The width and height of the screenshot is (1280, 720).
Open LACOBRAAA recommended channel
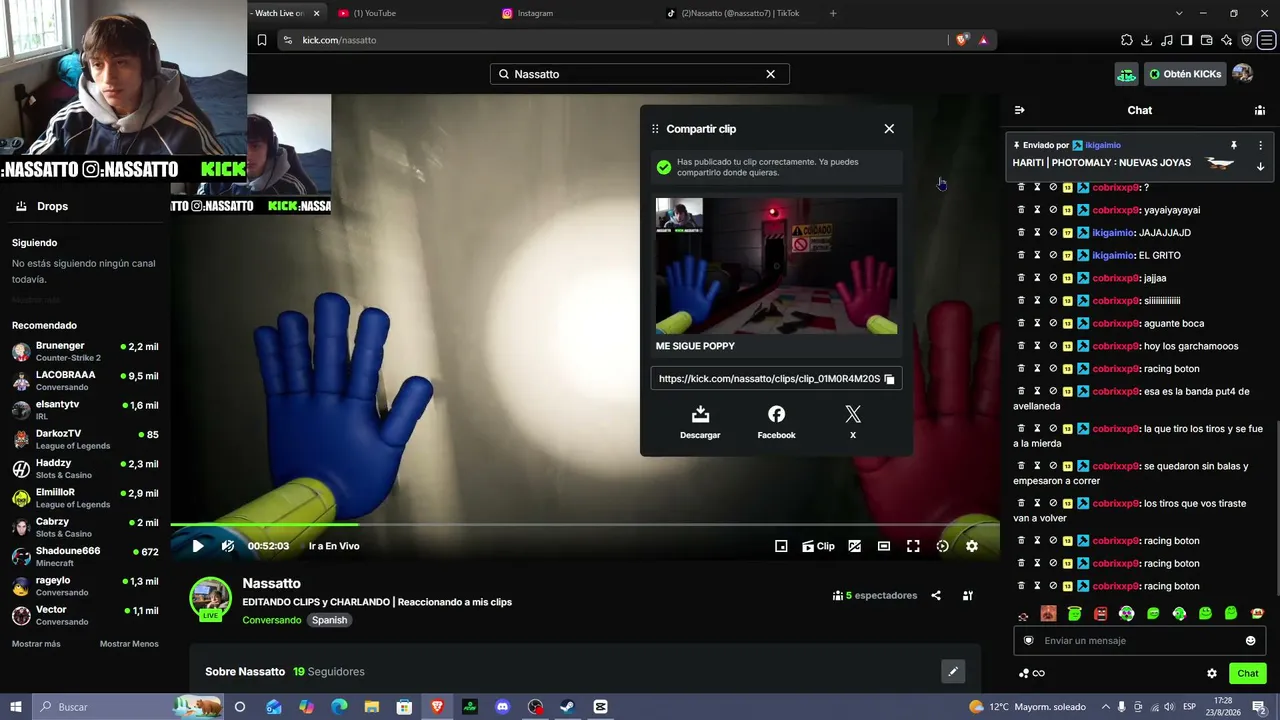(x=85, y=381)
